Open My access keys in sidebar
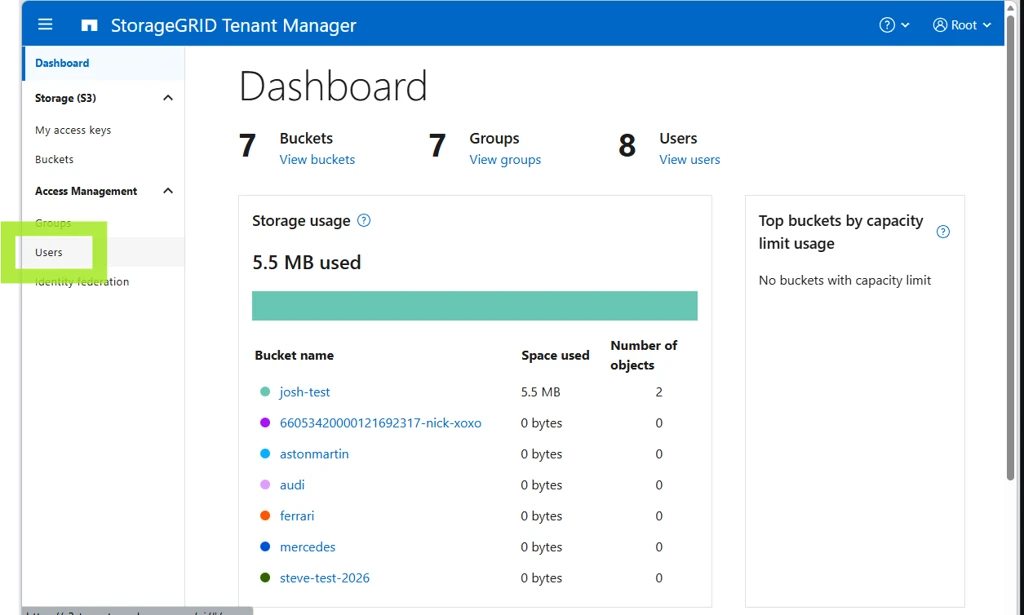This screenshot has width=1024, height=615. click(x=73, y=130)
